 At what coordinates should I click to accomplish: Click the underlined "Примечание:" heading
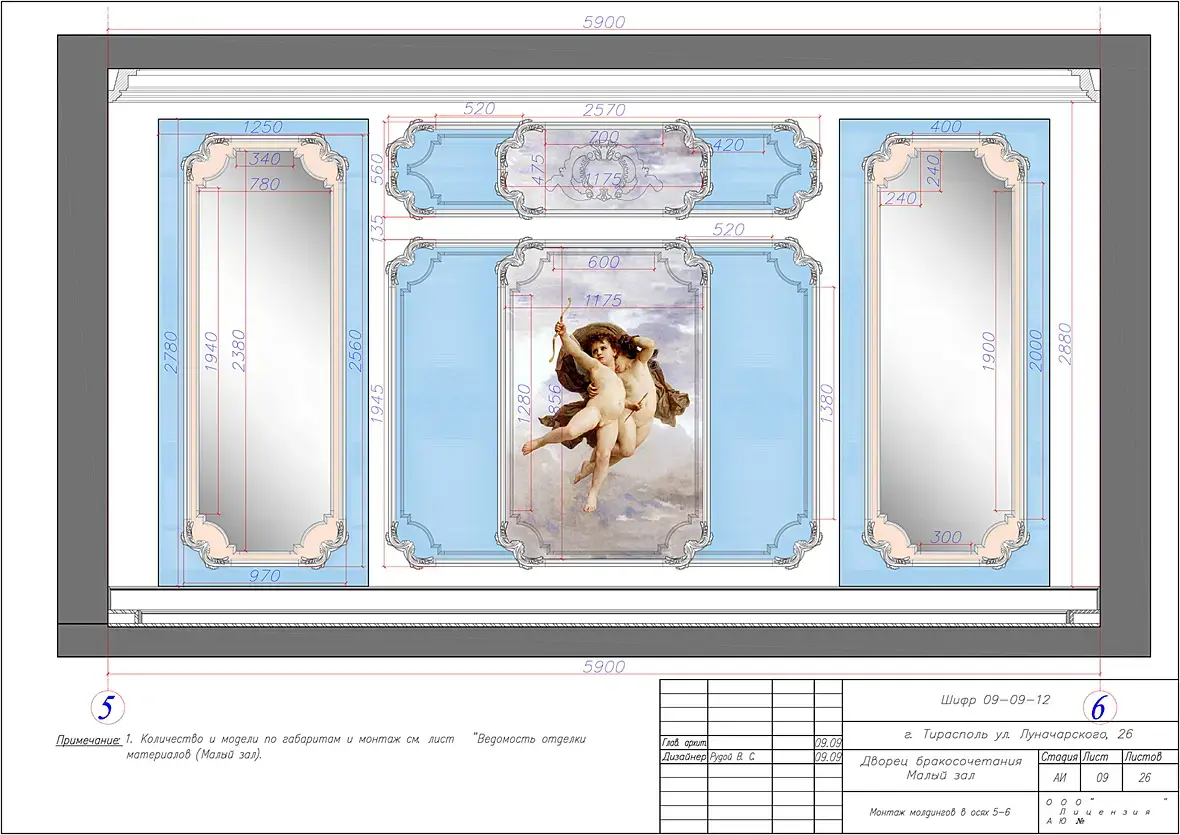click(x=89, y=740)
